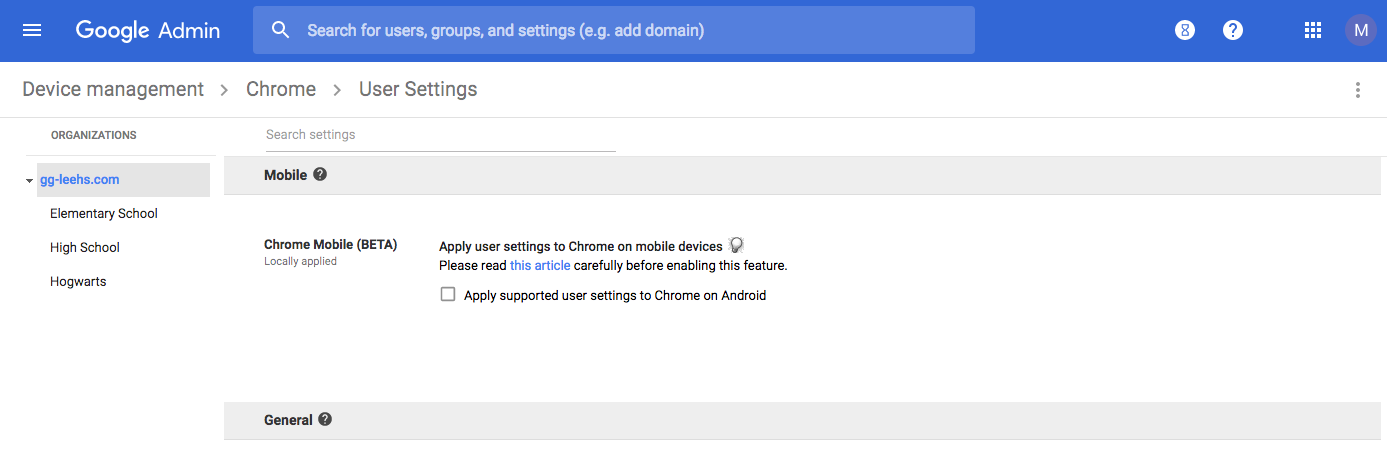Select Hogwarts organization
The image size is (1387, 472).
click(78, 281)
